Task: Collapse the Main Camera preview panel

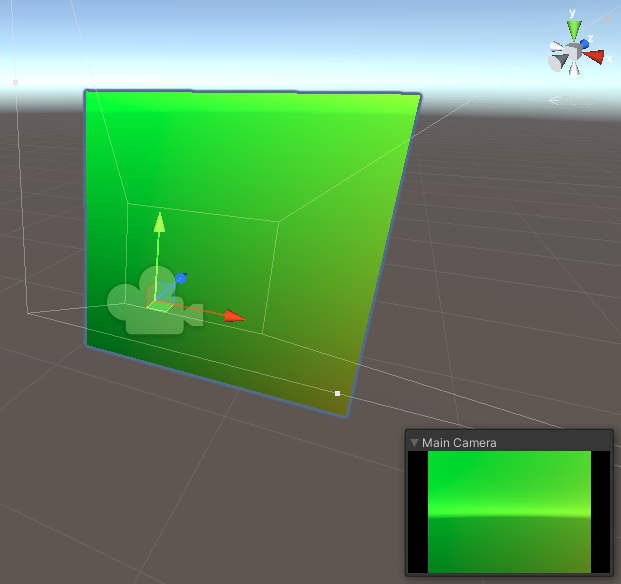Action: [x=414, y=443]
